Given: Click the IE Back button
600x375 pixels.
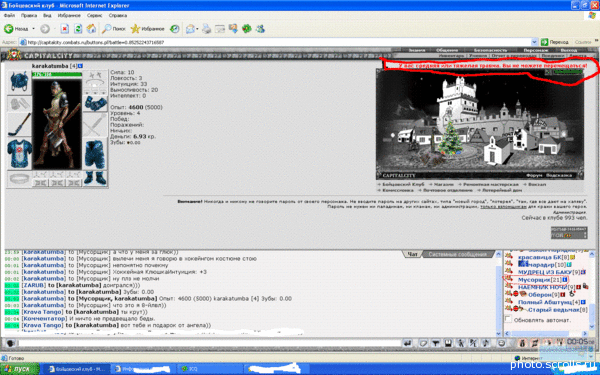Looking at the screenshot, I should click(x=16, y=29).
